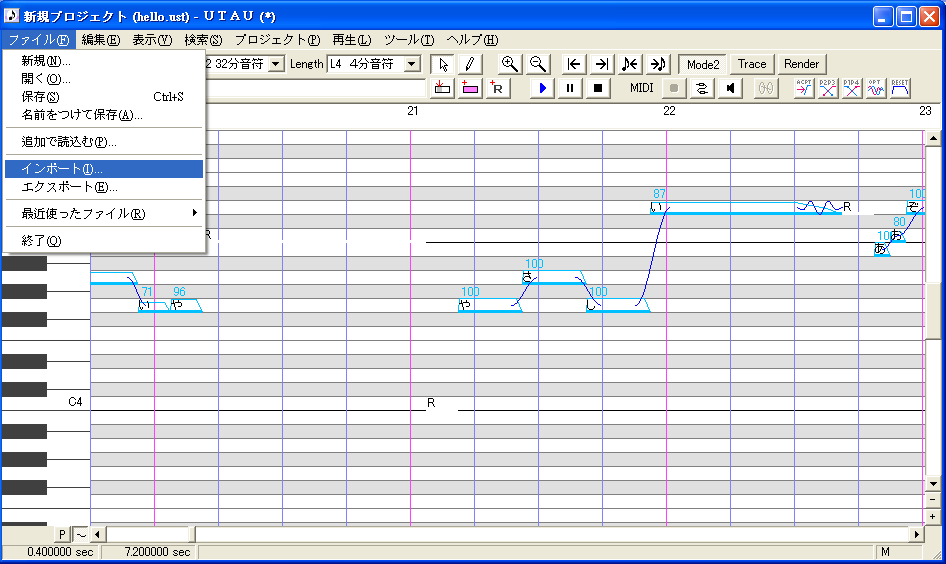Click the horizontal scrollbar left arrow

tap(97, 534)
